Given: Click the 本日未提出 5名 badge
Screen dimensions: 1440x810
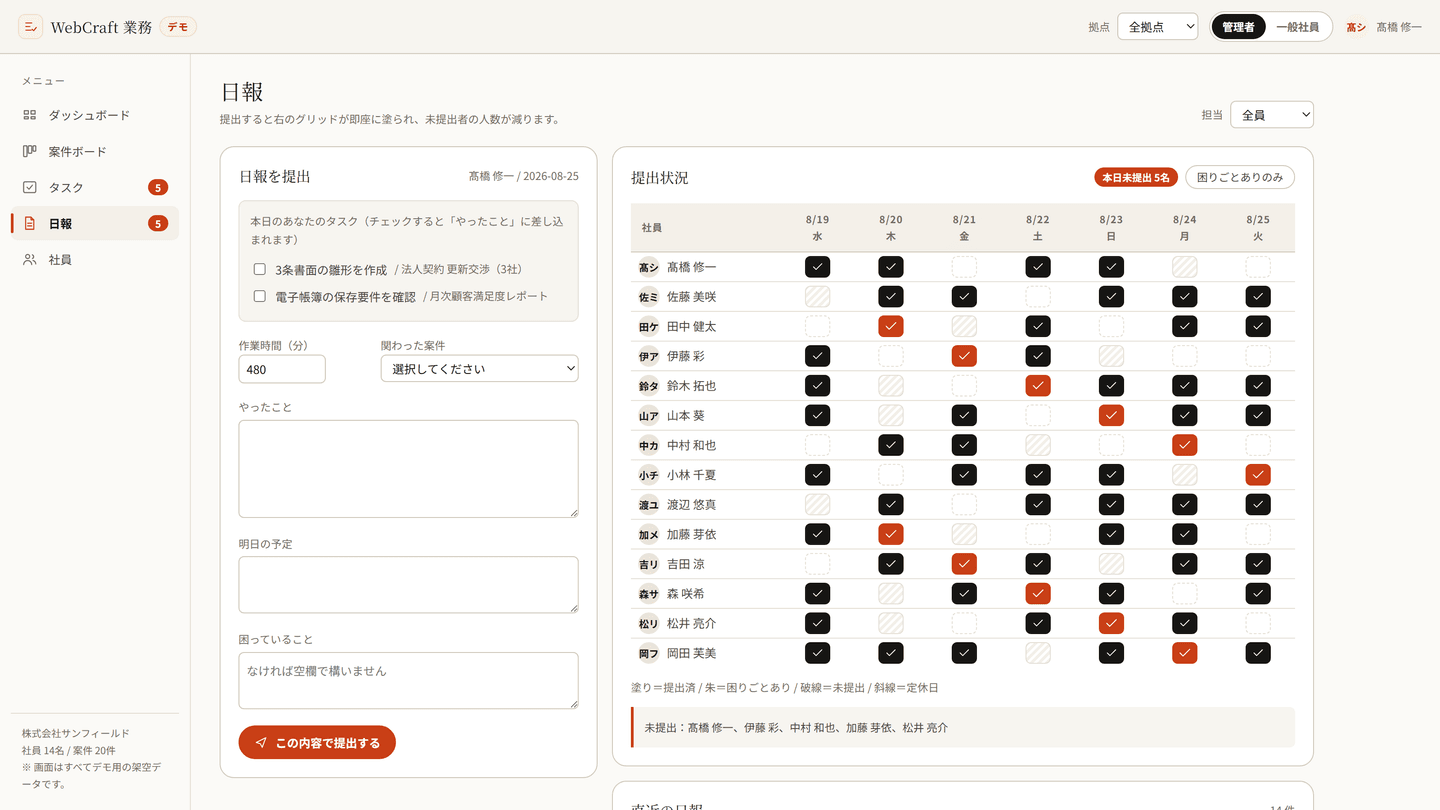Looking at the screenshot, I should click(x=1137, y=177).
